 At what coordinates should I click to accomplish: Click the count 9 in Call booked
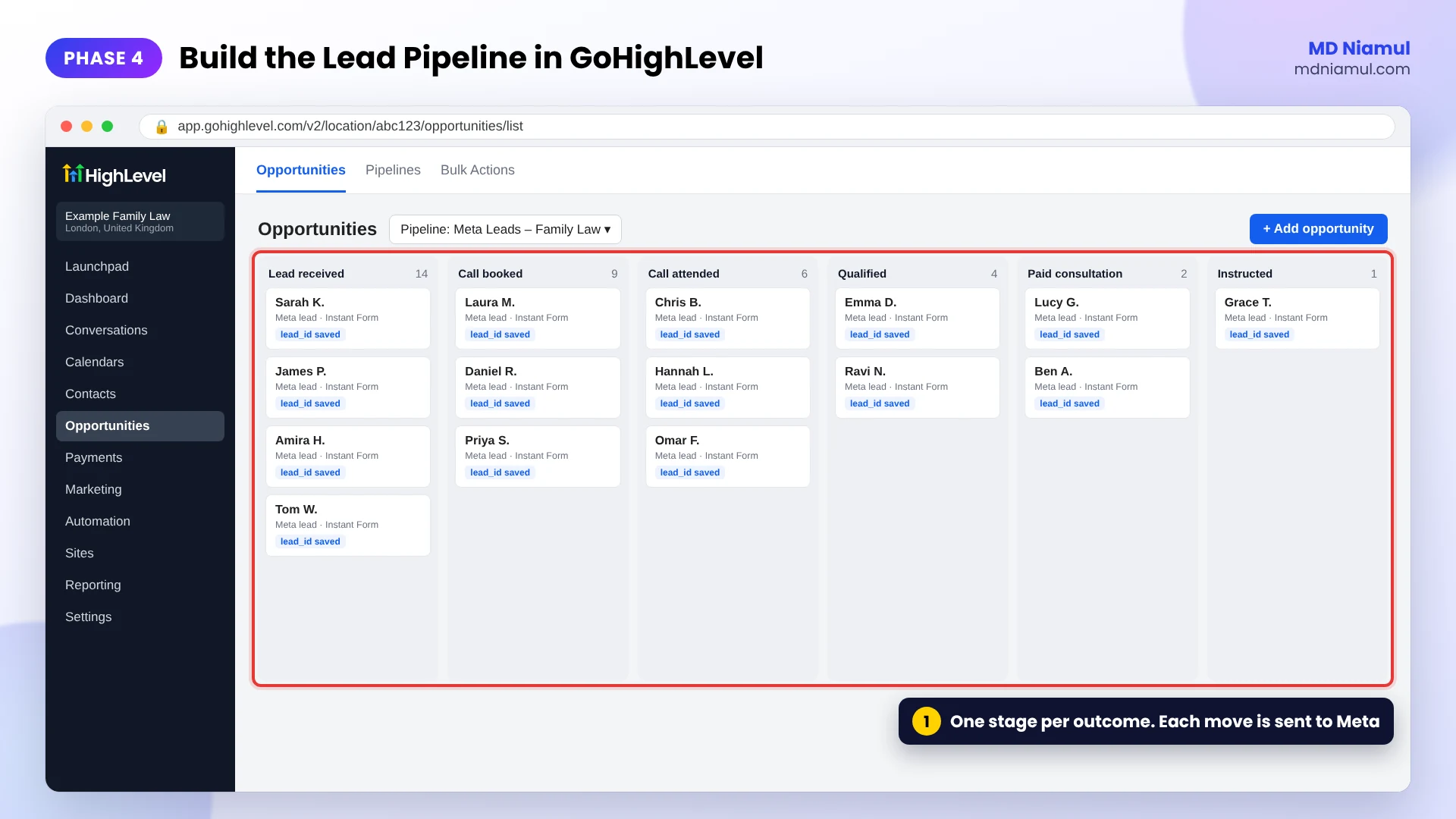614,274
